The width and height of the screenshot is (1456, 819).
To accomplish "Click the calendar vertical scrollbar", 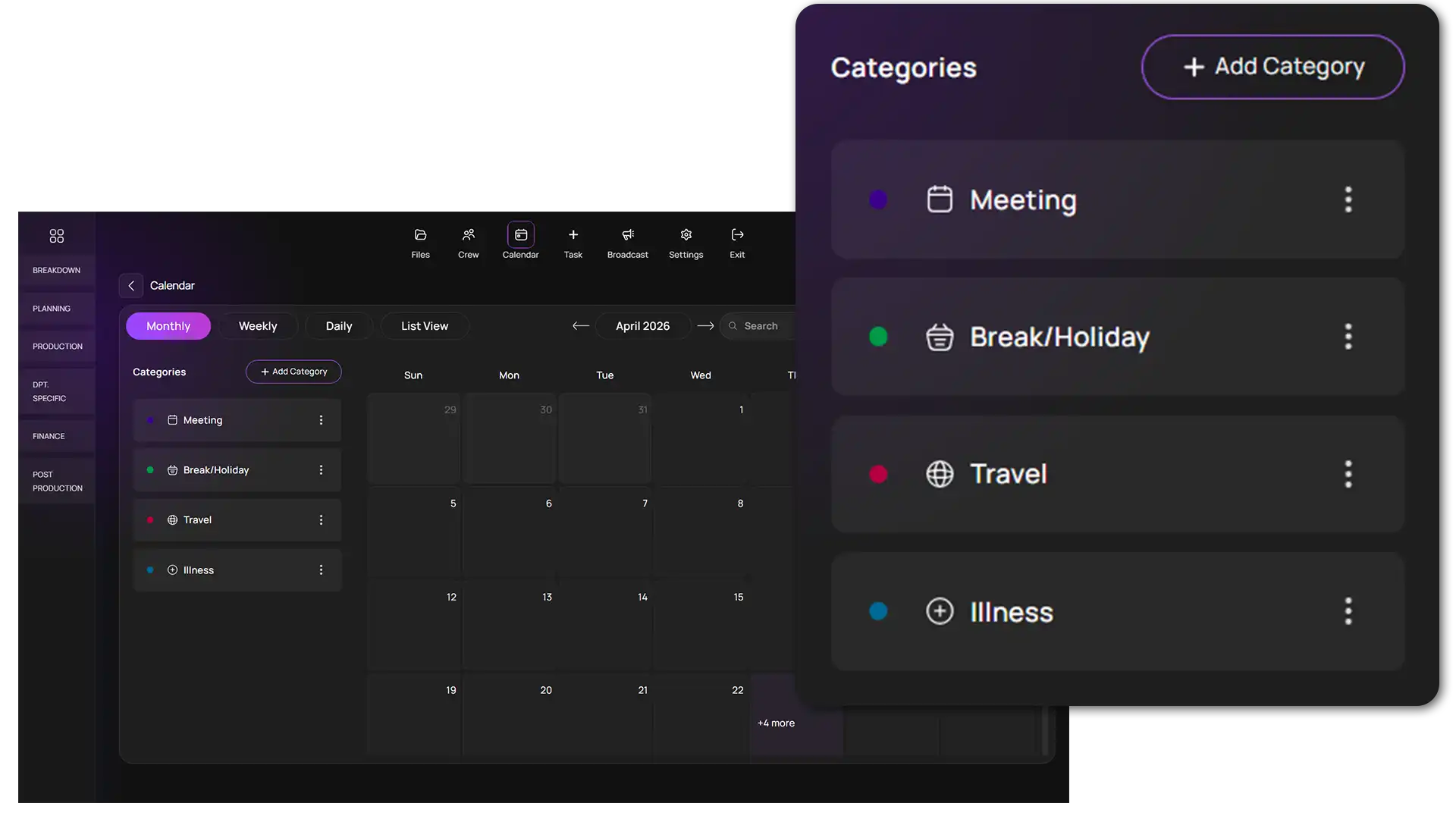I will pos(1045,731).
